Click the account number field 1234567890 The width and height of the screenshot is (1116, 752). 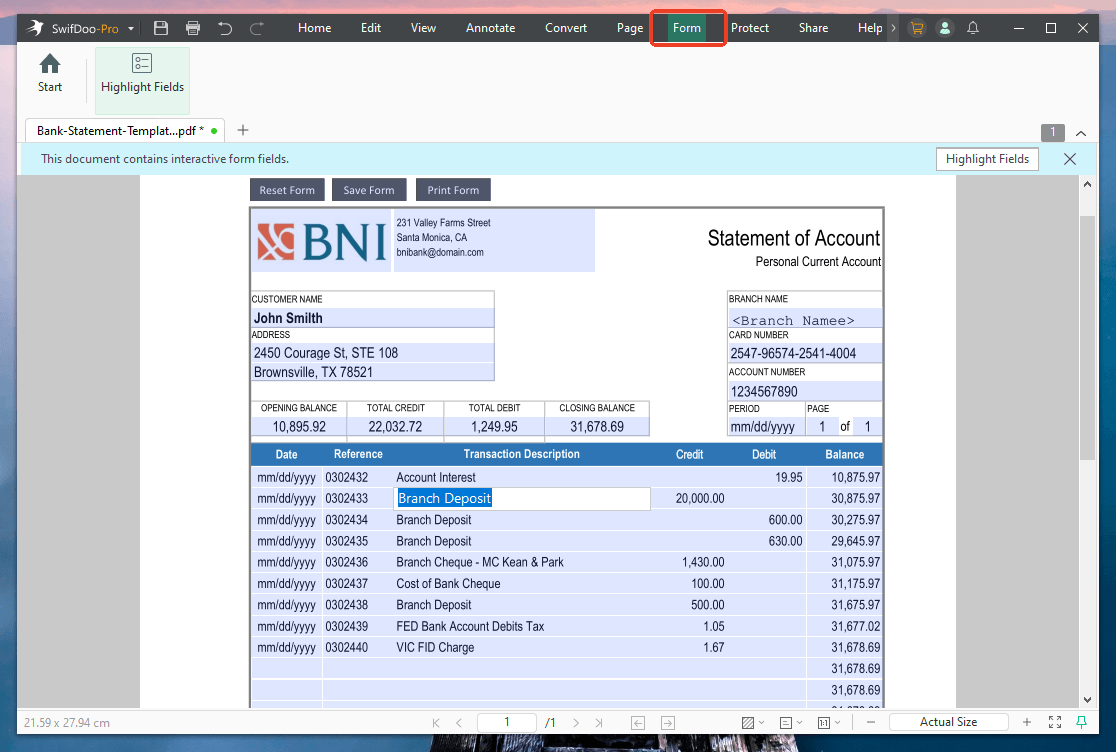pyautogui.click(x=804, y=391)
